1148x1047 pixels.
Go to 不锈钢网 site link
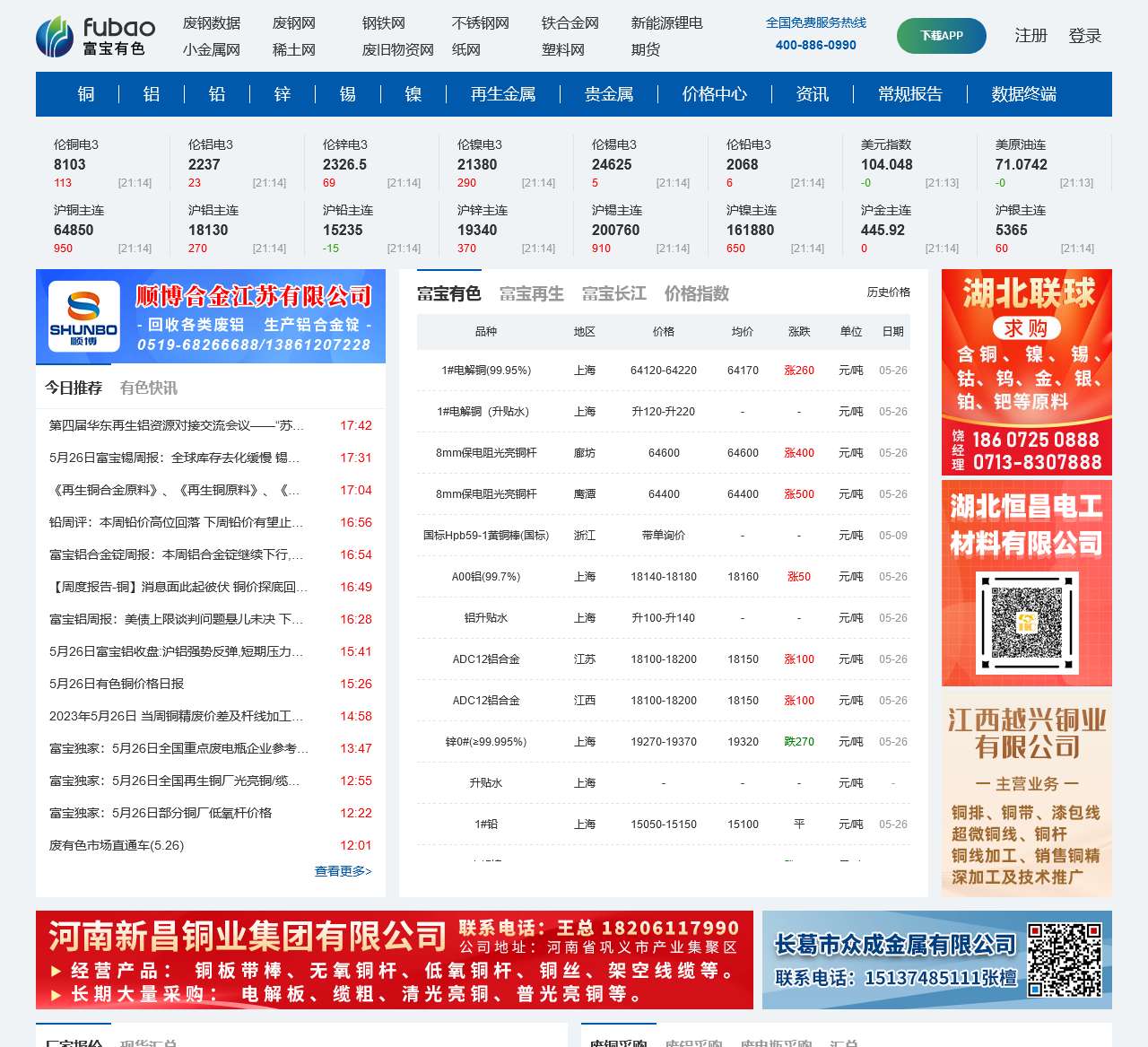pyautogui.click(x=481, y=22)
